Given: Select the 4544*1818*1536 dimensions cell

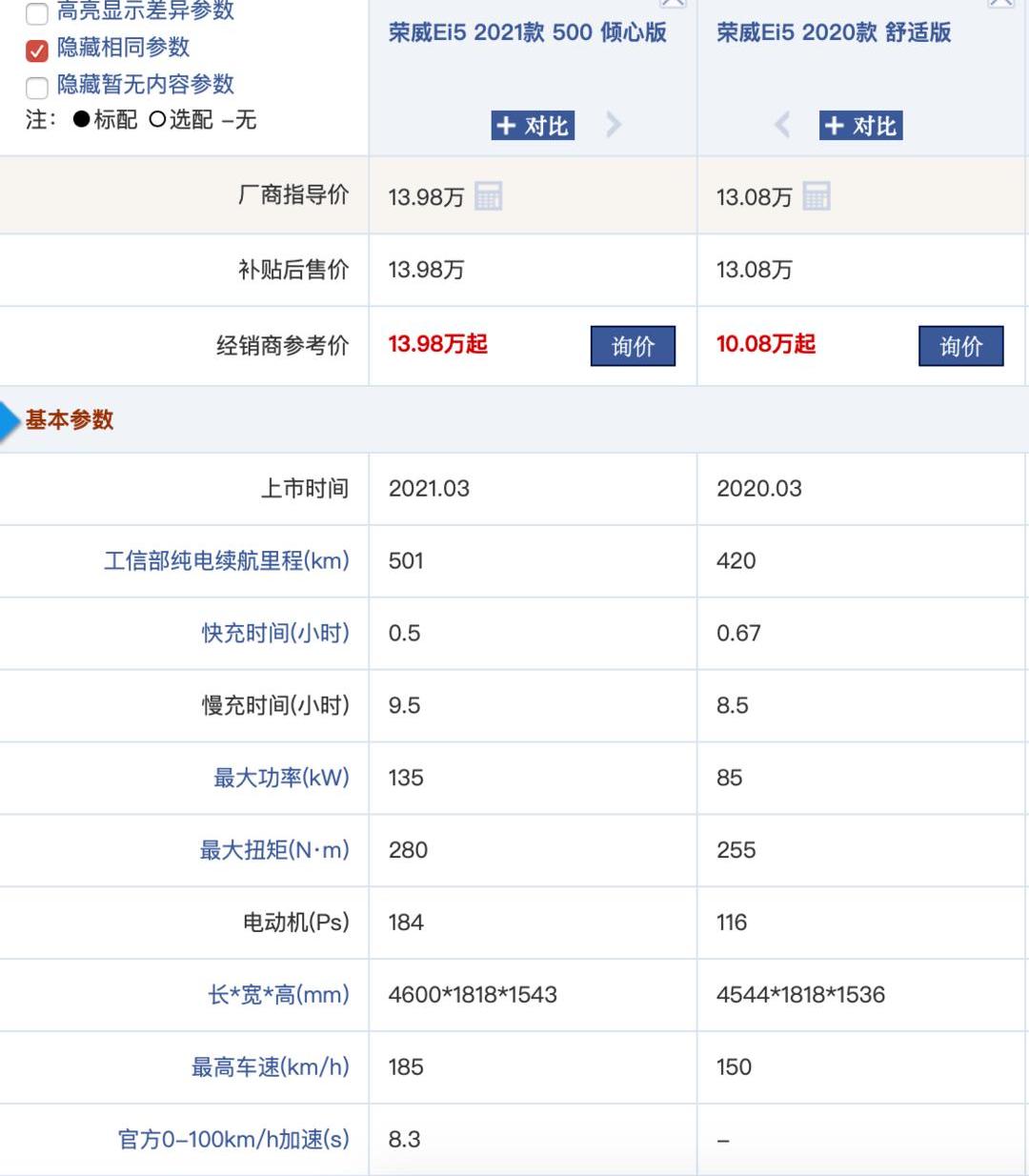Looking at the screenshot, I should [801, 996].
